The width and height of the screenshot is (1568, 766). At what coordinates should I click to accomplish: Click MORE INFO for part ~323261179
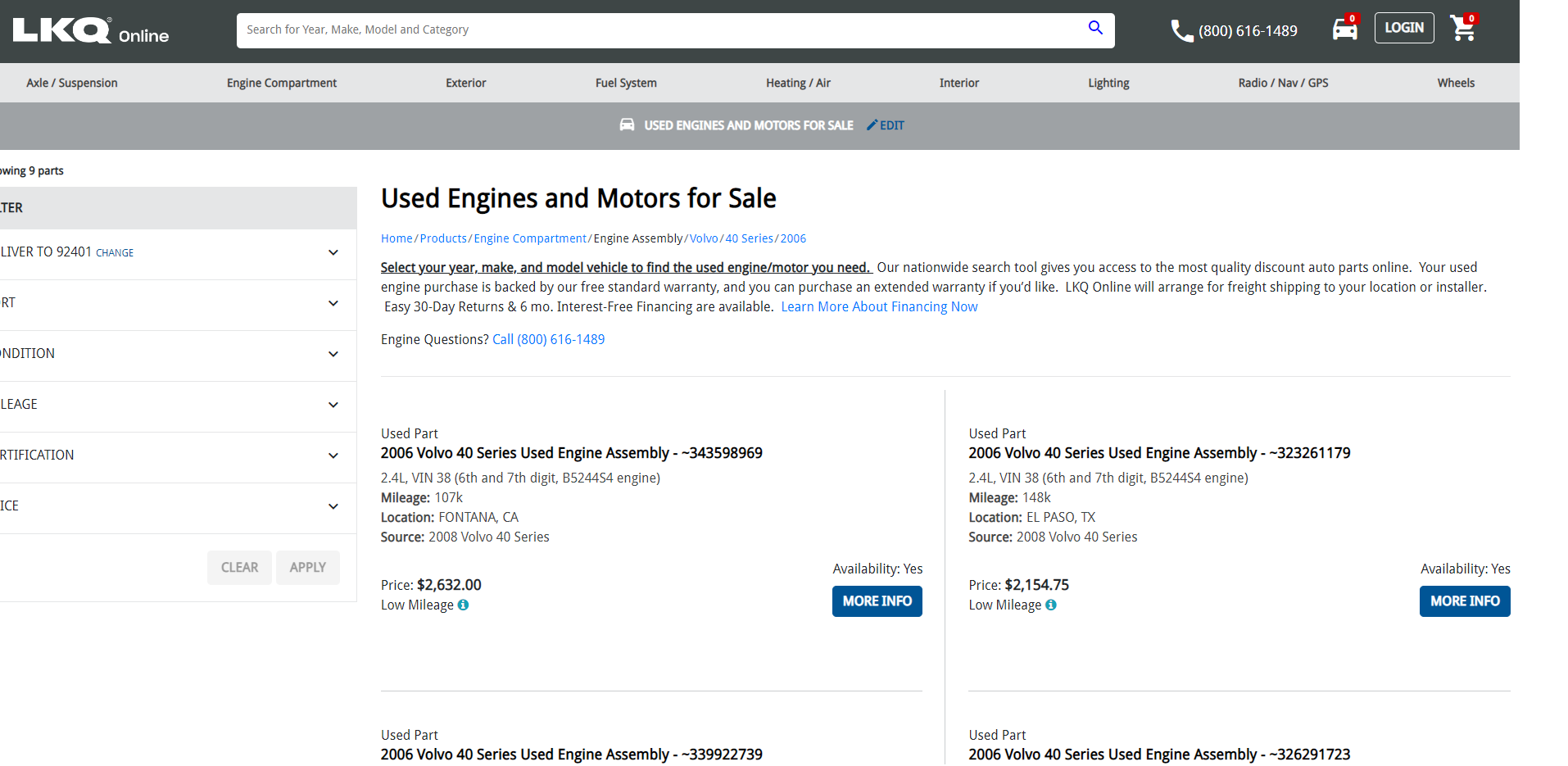1465,601
